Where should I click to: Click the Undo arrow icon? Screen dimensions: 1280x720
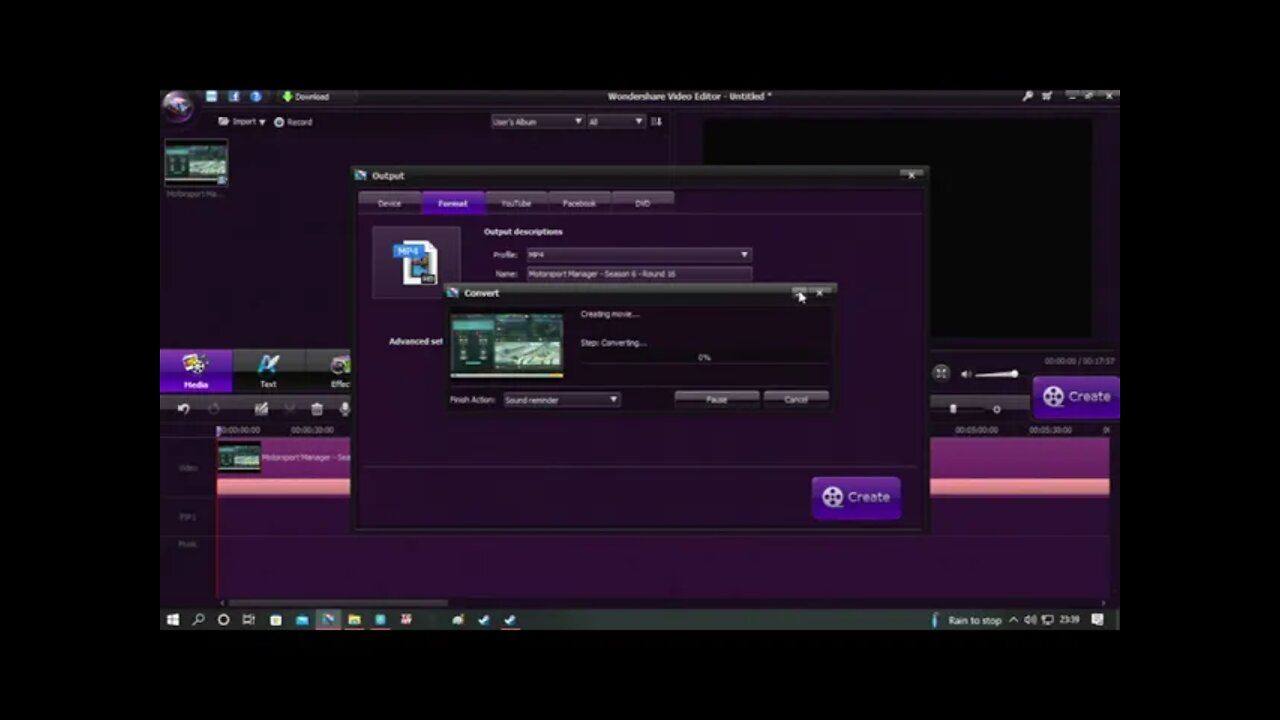pos(183,409)
